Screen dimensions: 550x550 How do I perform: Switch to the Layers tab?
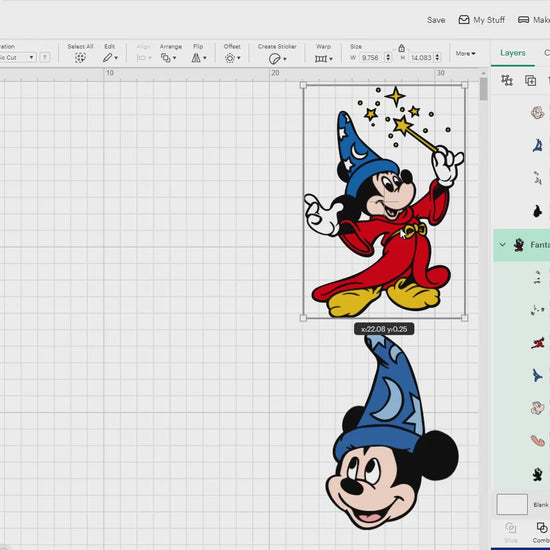click(512, 53)
